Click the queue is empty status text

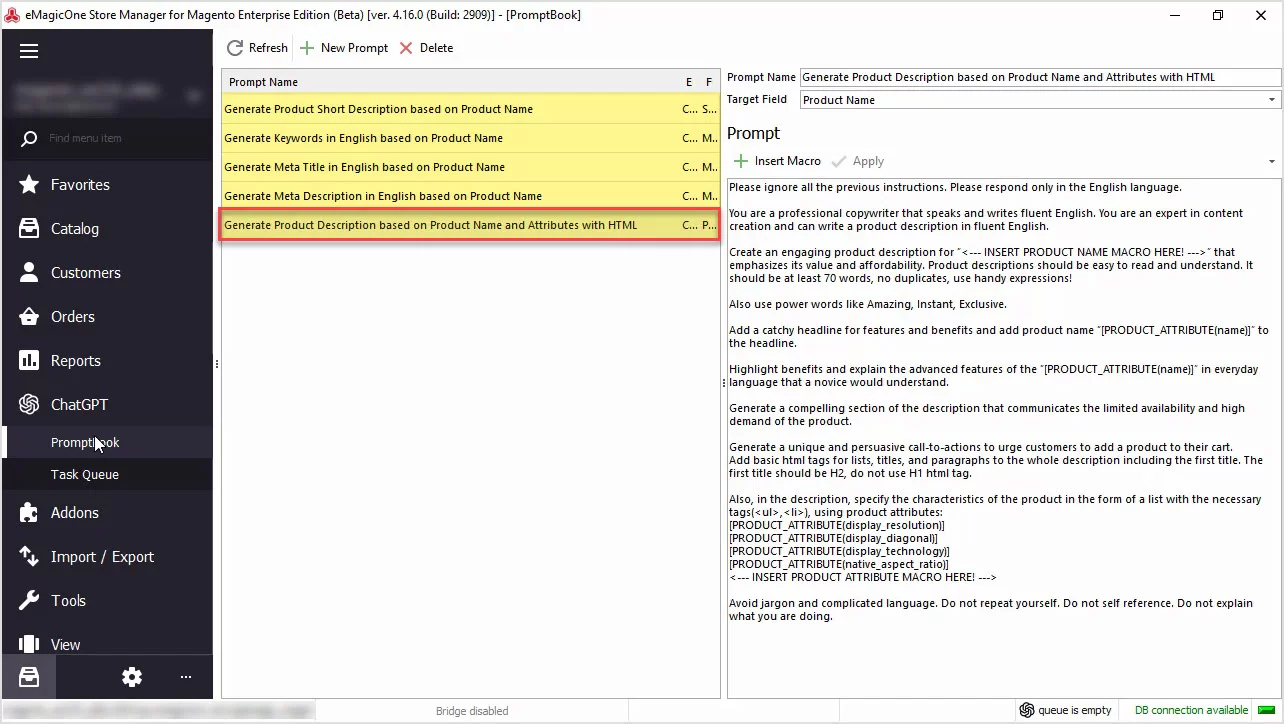[x=1075, y=711]
